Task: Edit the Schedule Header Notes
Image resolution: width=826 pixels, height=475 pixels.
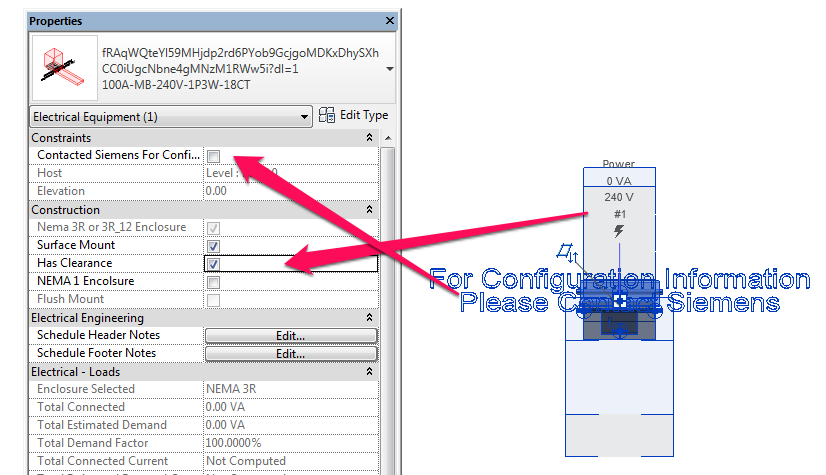Action: tap(291, 335)
